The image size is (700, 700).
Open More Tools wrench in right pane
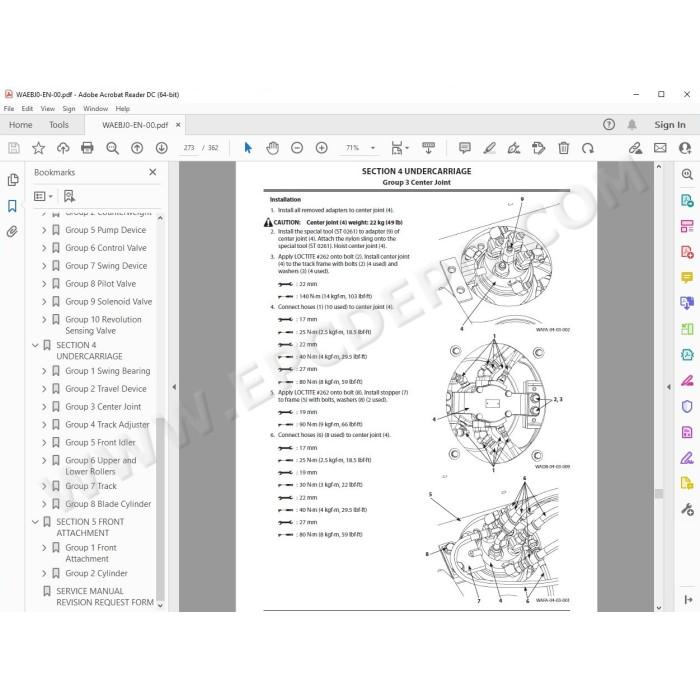click(687, 509)
